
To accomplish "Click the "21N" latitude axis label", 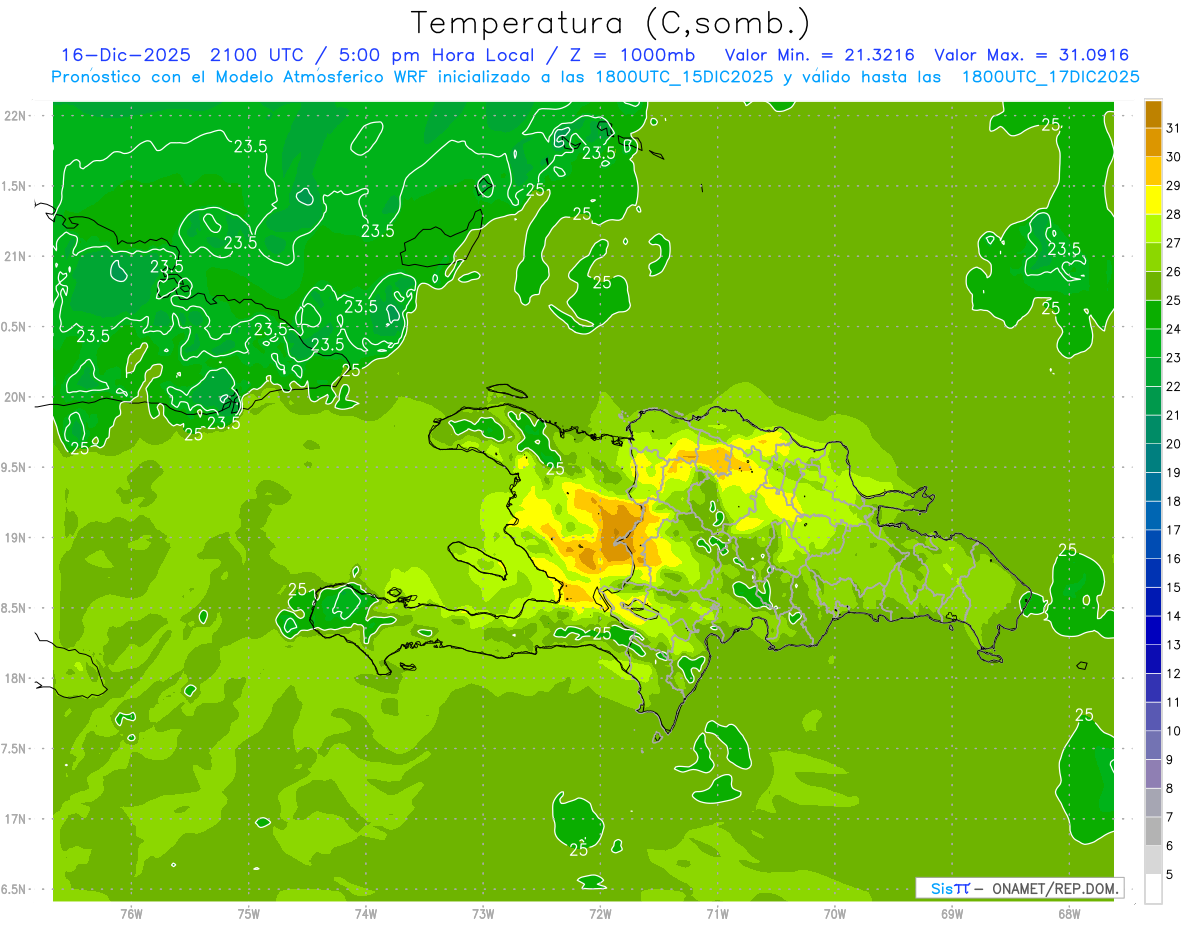I will pos(15,257).
